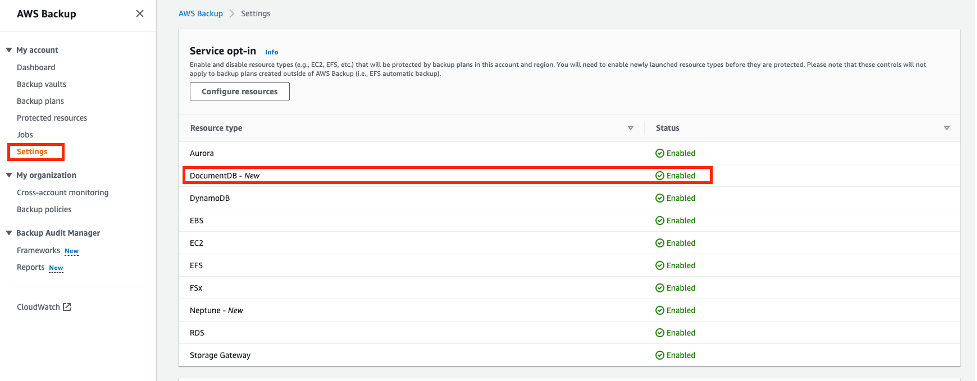Click the Enabled check icon for EFS
977x381 pixels.
660,266
